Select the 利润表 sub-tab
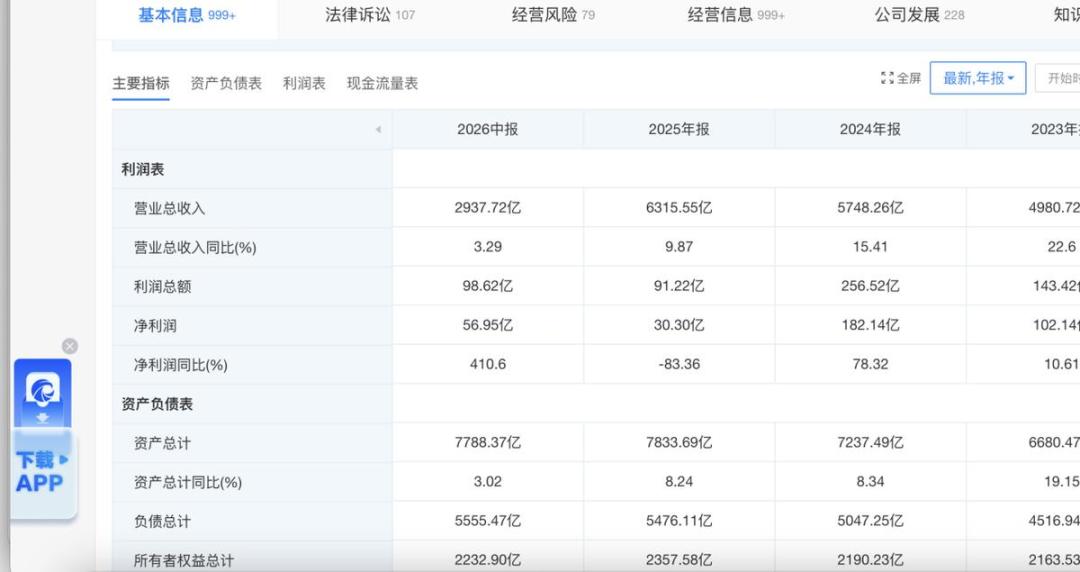Screen dimensions: 1080x572 tap(304, 83)
